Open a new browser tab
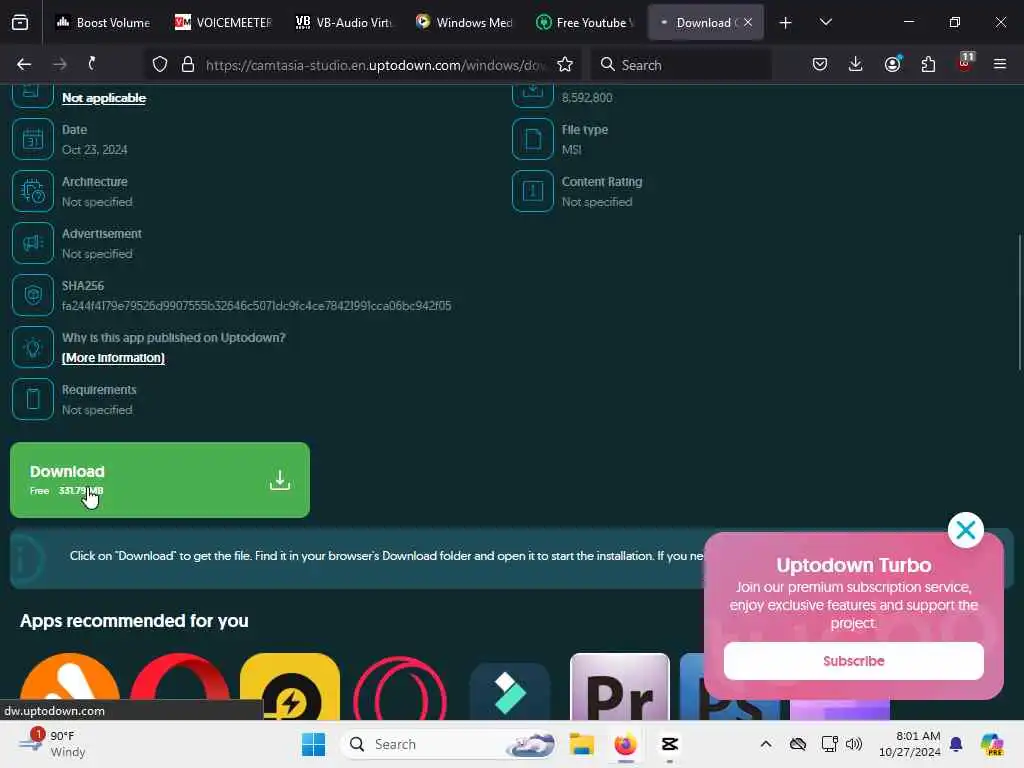This screenshot has width=1024, height=768. coord(785,23)
